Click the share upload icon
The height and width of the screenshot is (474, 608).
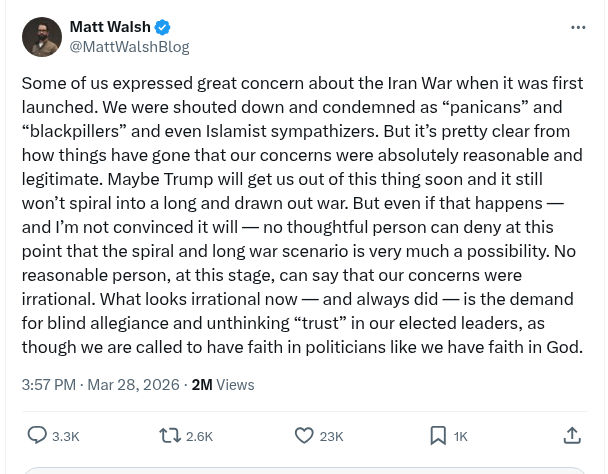click(572, 435)
